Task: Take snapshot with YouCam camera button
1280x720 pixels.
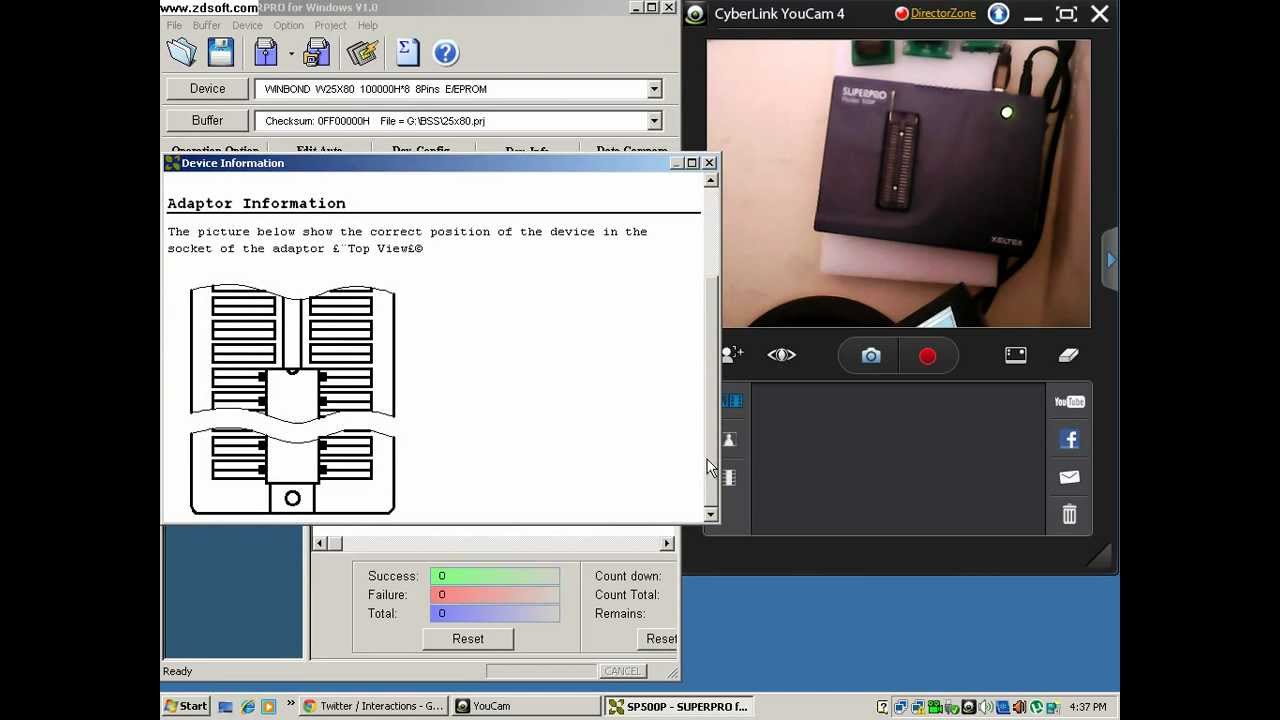Action: click(x=871, y=356)
